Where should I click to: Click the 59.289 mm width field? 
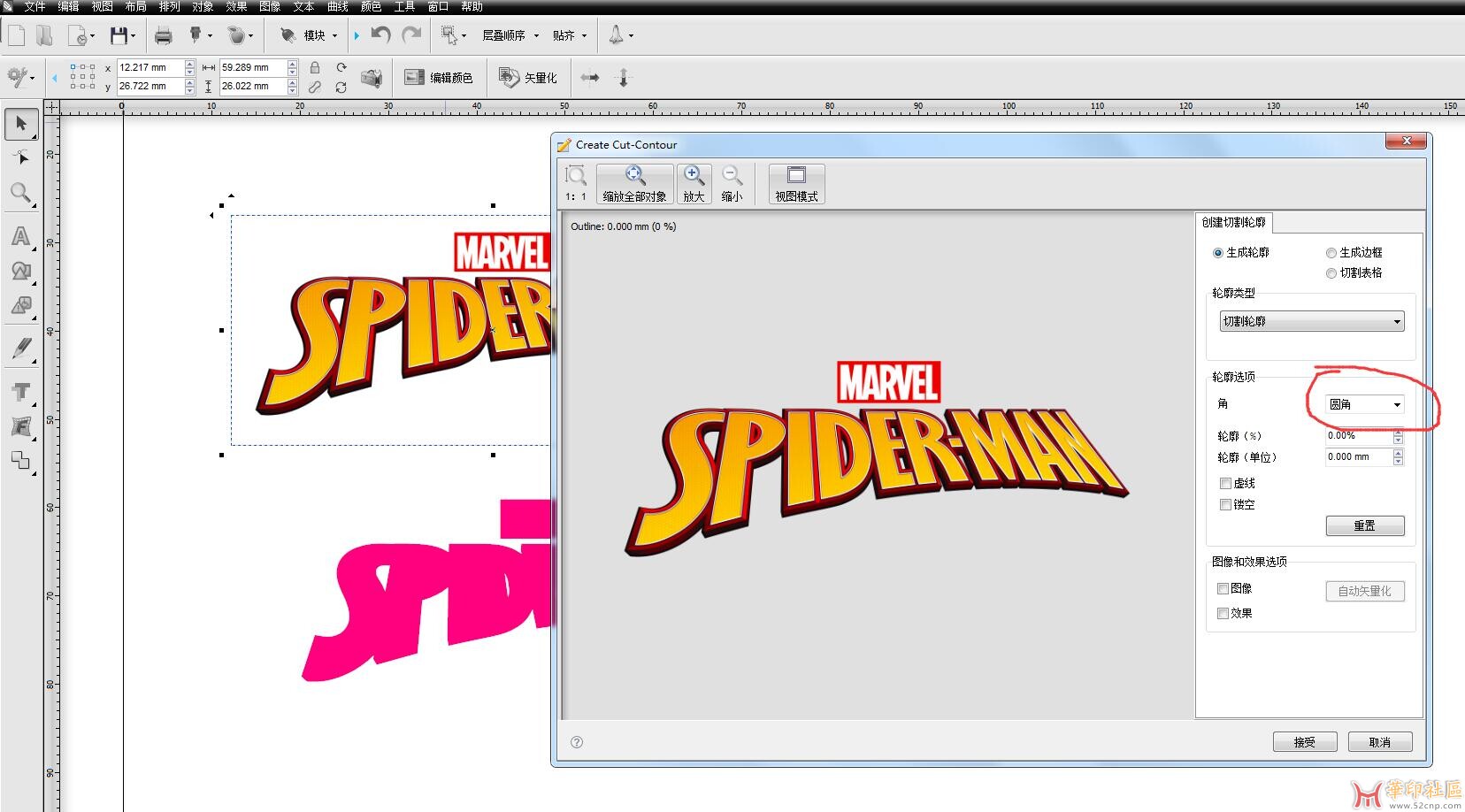click(253, 67)
